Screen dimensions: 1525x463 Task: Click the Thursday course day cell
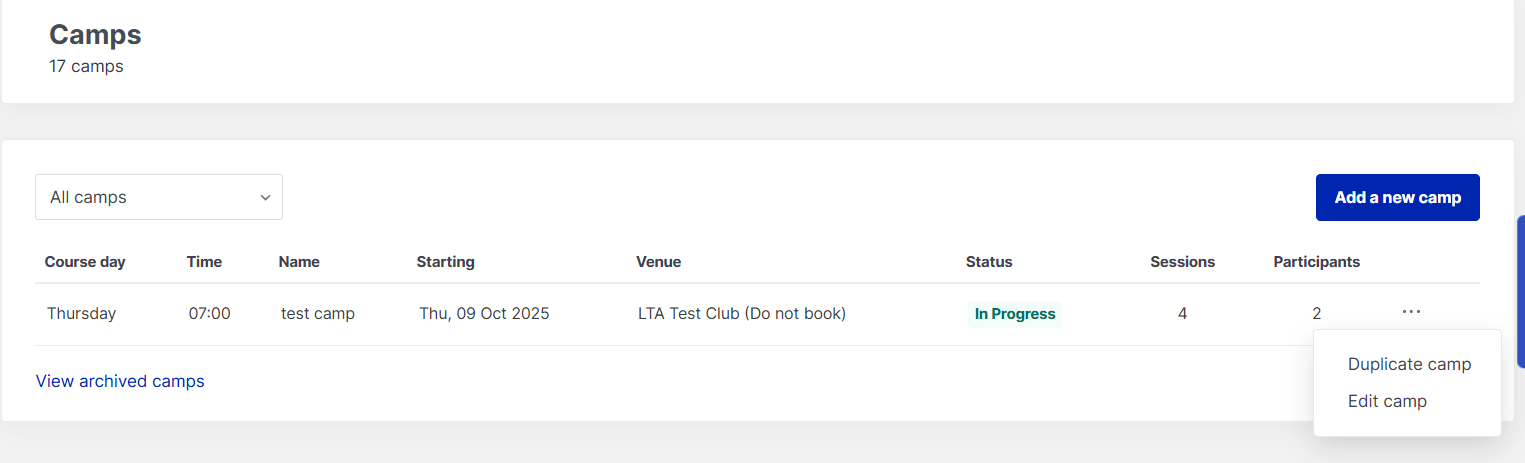[x=81, y=314]
